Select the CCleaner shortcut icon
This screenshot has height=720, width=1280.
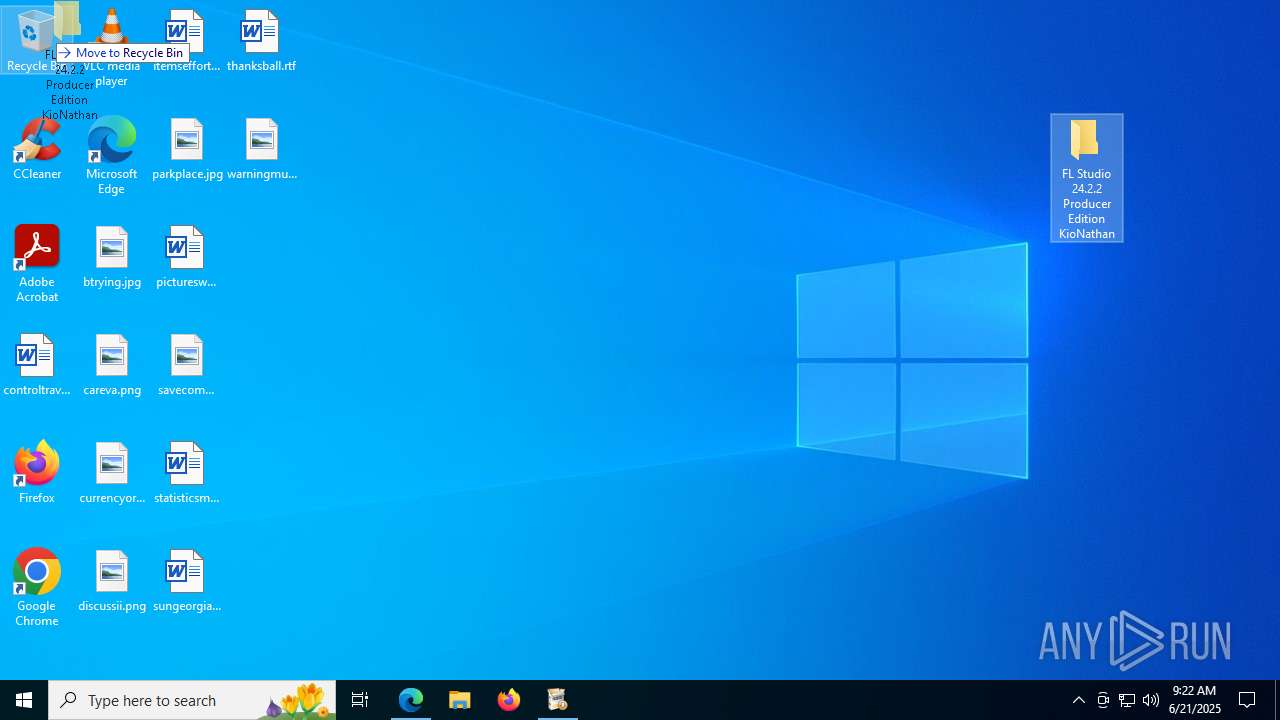37,149
